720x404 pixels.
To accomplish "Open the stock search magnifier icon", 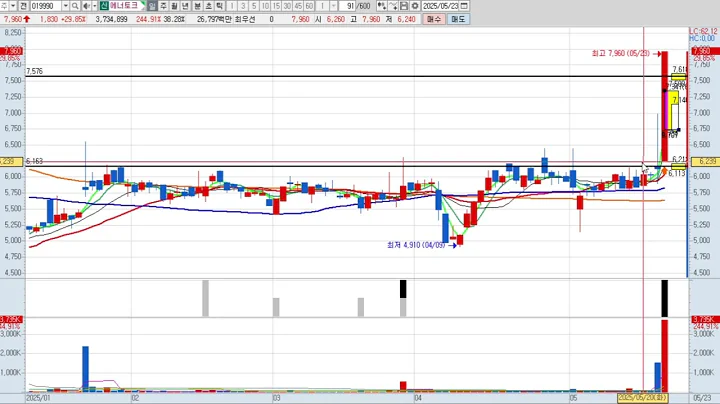I will click(75, 6).
